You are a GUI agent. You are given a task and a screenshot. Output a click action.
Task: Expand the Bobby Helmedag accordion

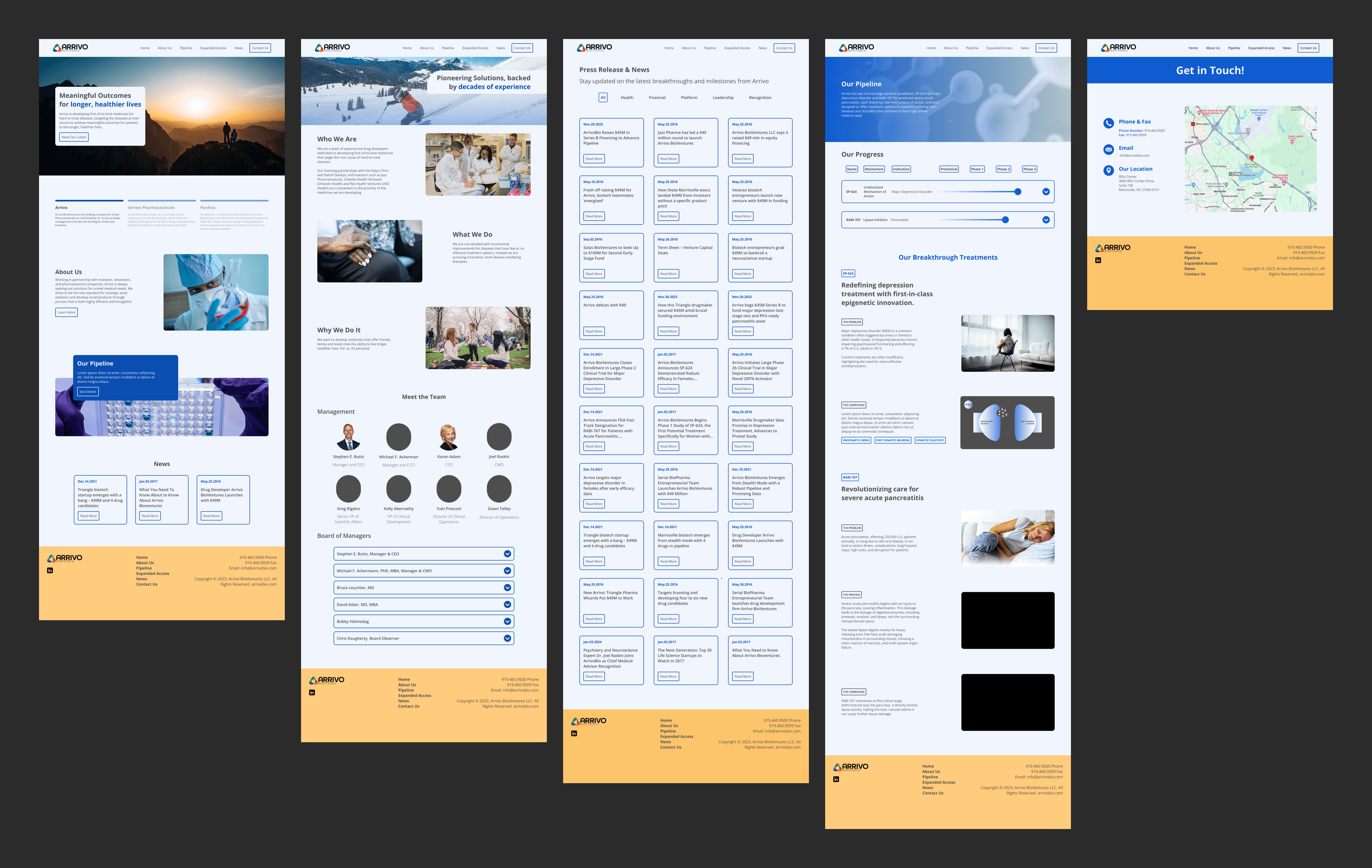[424, 621]
